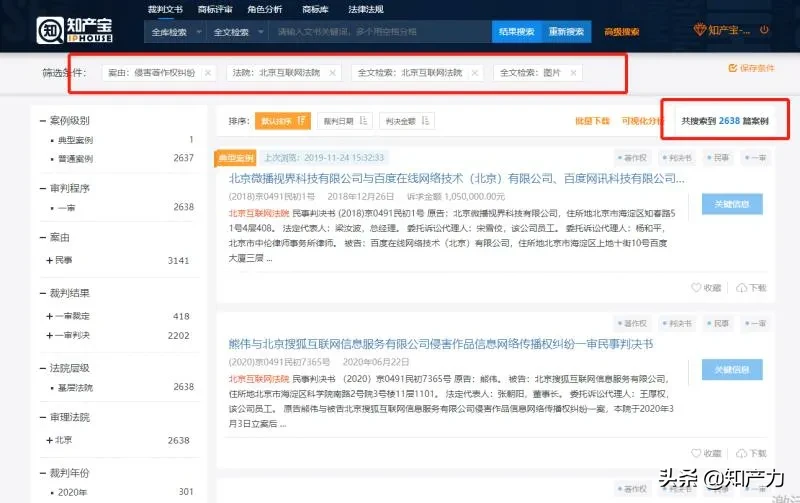Click the 上次浏览 2019-11-24 timestamp

point(324,158)
